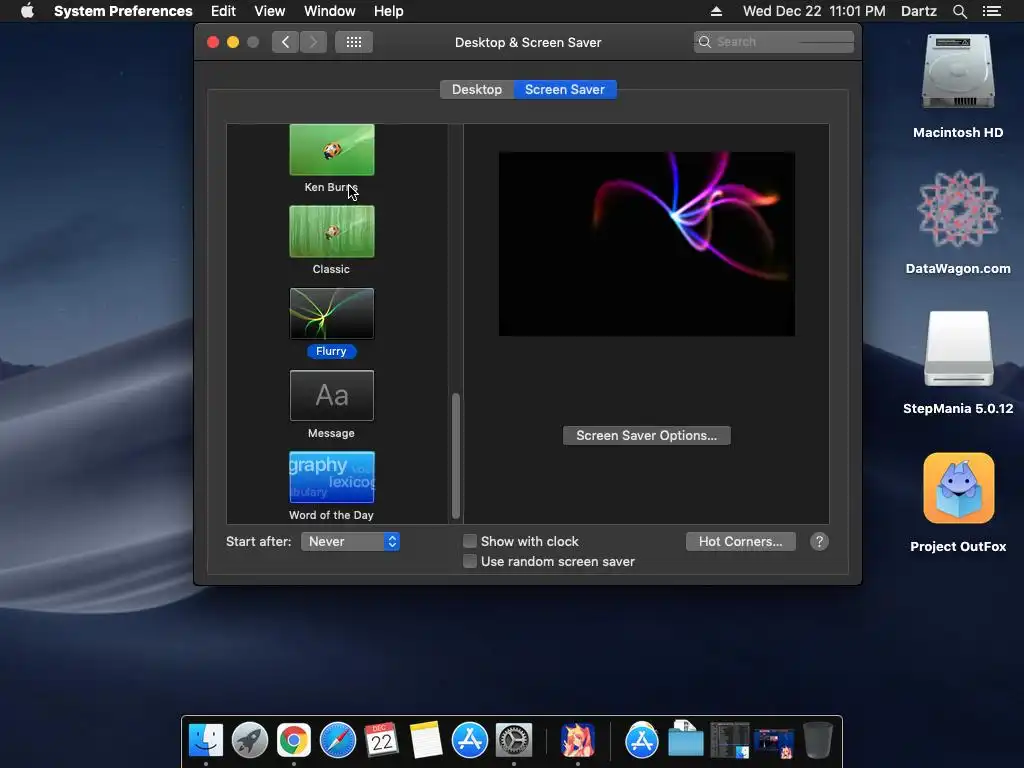Open StepMania 5.0.12 drive icon
The width and height of the screenshot is (1024, 768).
958,349
